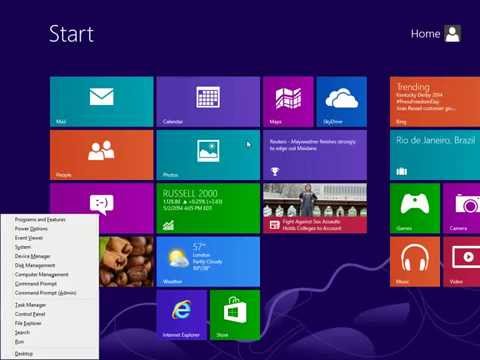Select System in the quick menu
The height and width of the screenshot is (360, 480).
(50, 247)
